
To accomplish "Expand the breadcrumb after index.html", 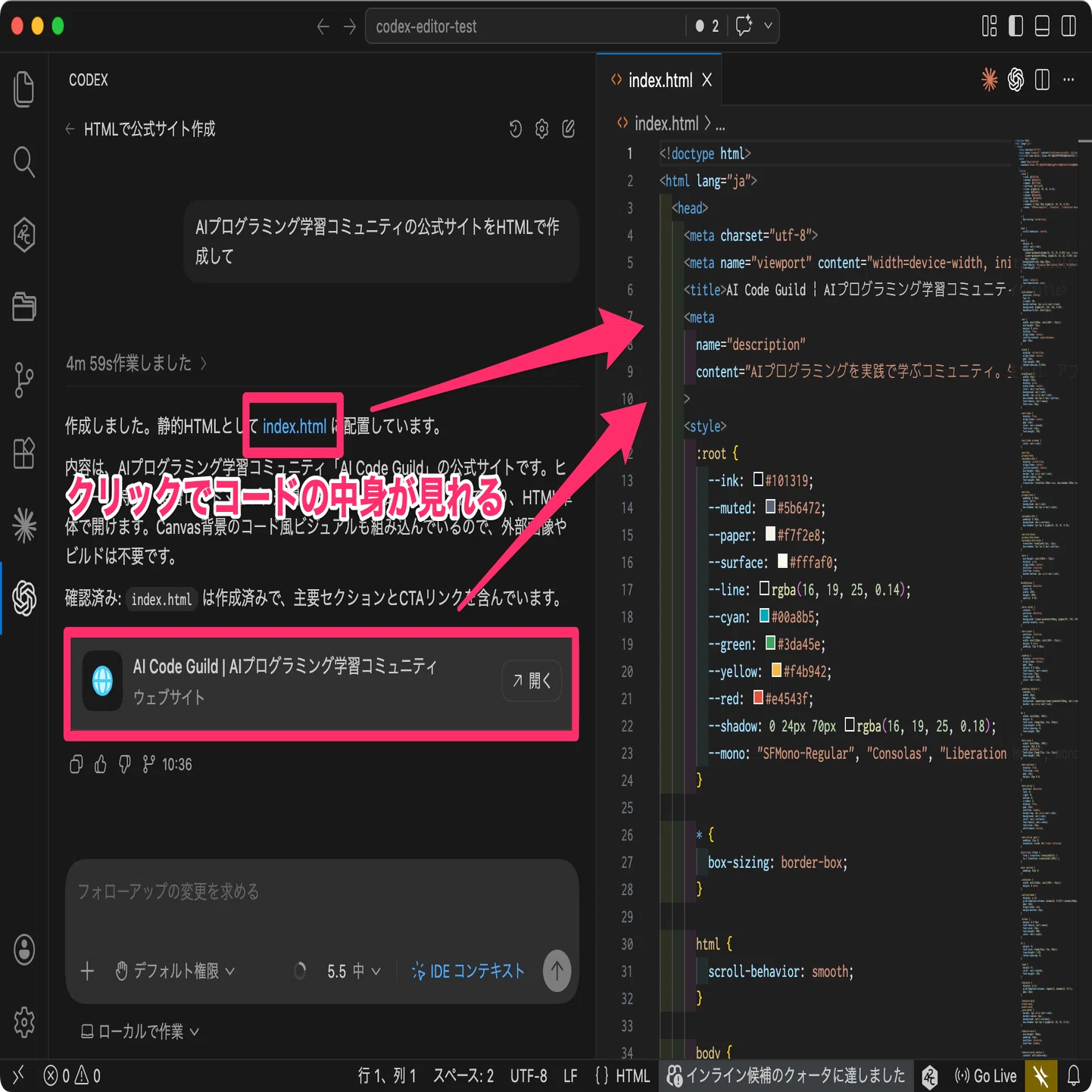I will coord(720,124).
